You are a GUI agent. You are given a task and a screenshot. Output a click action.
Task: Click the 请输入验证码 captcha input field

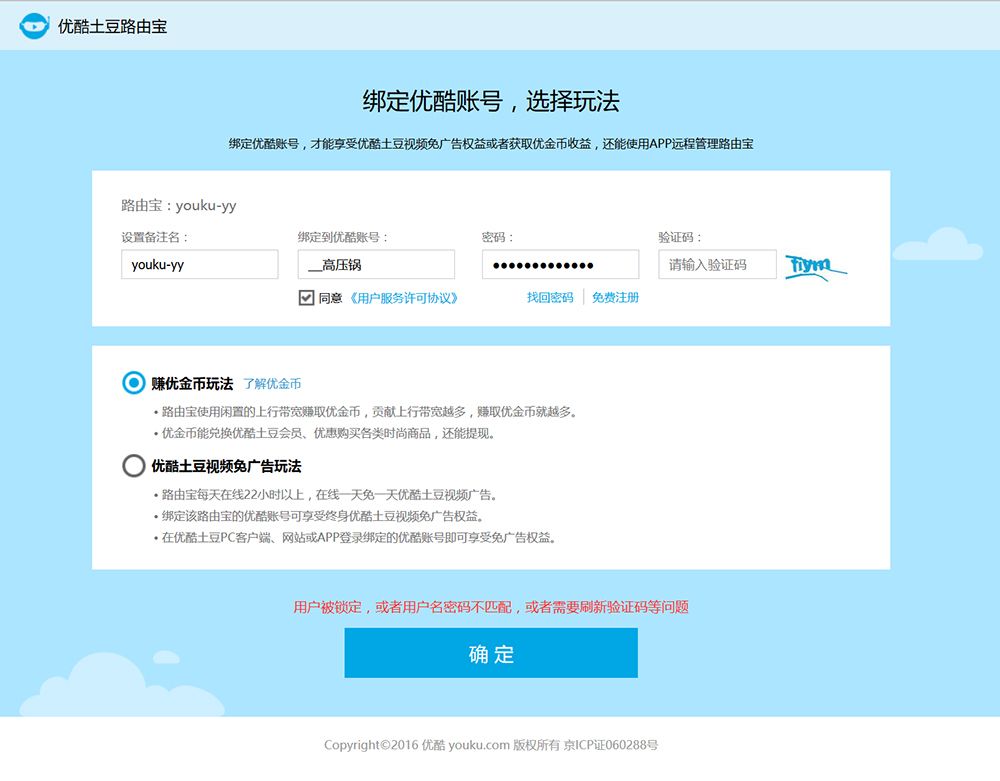click(717, 264)
